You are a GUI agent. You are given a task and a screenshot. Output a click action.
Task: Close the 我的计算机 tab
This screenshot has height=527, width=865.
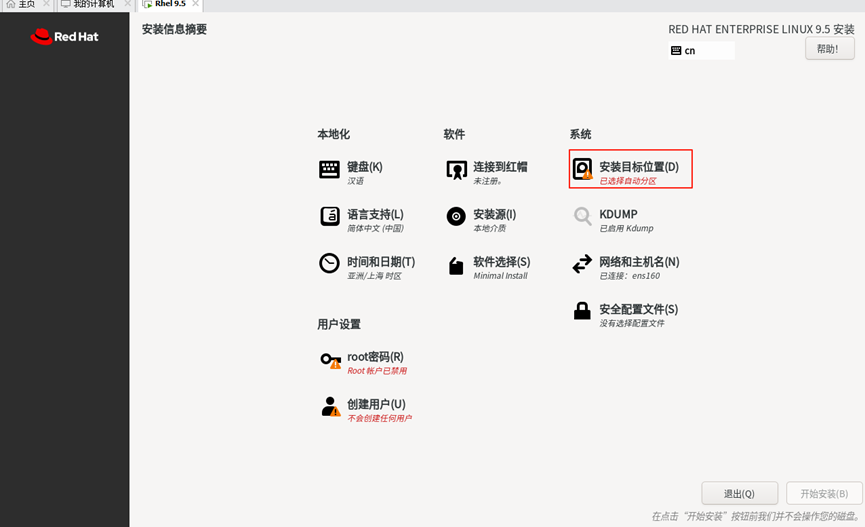click(x=127, y=3)
